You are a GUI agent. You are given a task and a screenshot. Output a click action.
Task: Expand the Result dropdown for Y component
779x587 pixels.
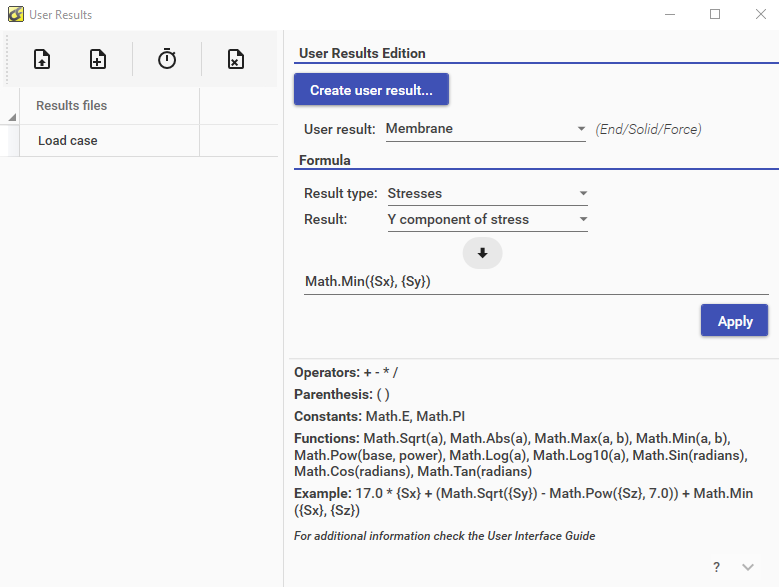coord(487,219)
